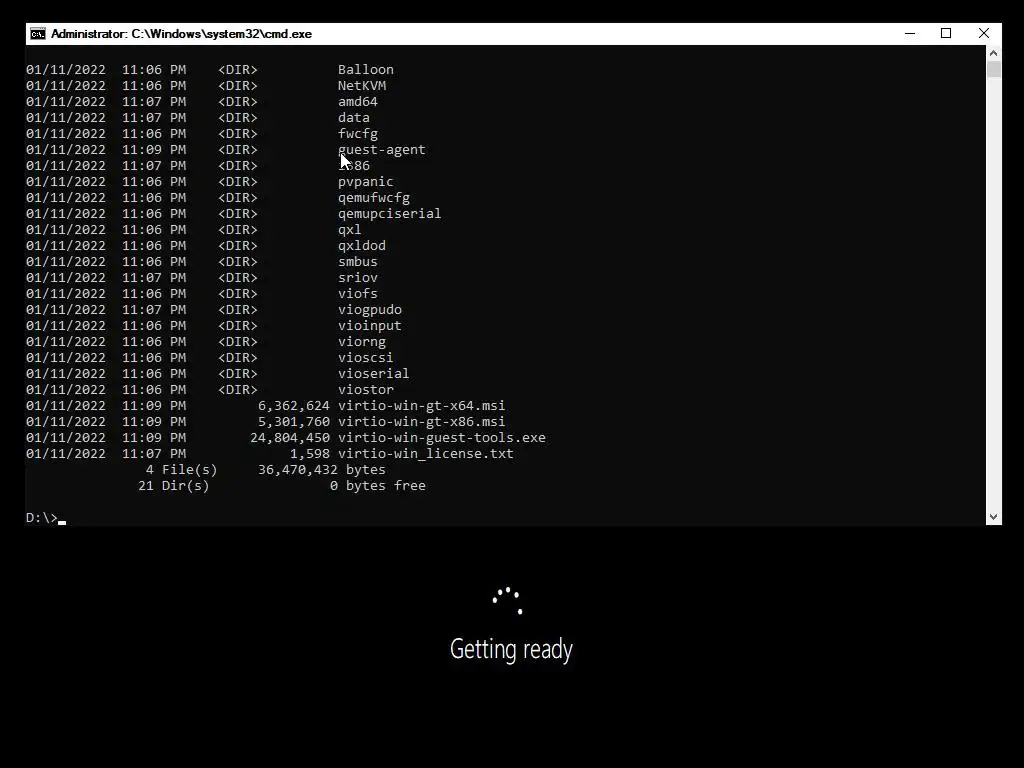The image size is (1024, 768).
Task: Select the virtio-win-gt-x86.msi file name
Action: [x=421, y=421]
